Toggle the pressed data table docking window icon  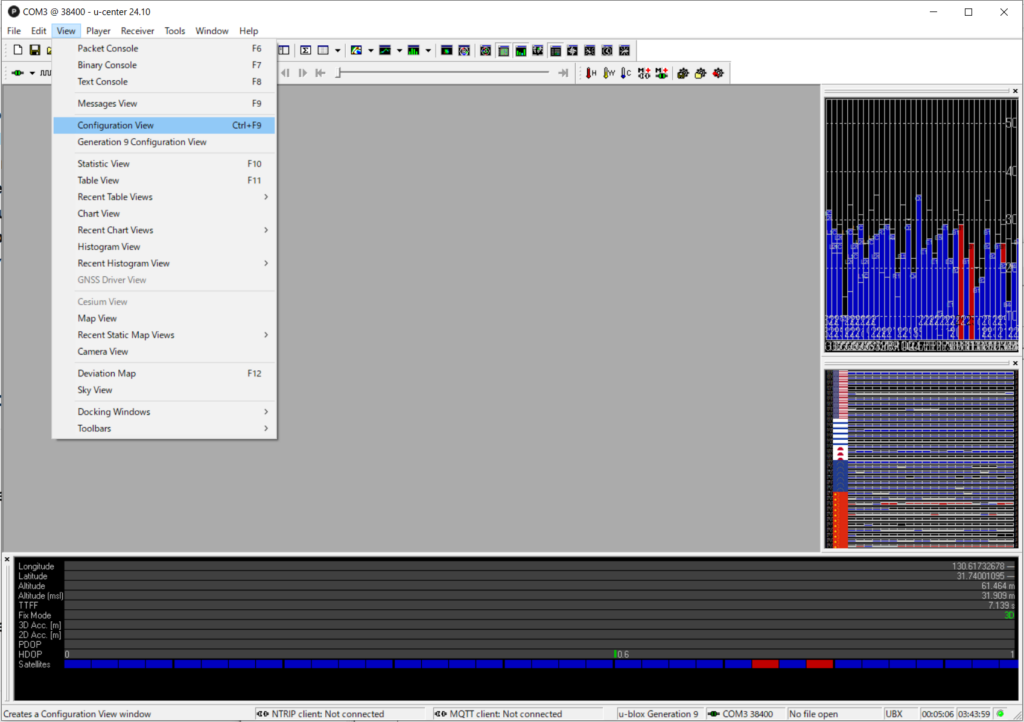coord(555,50)
